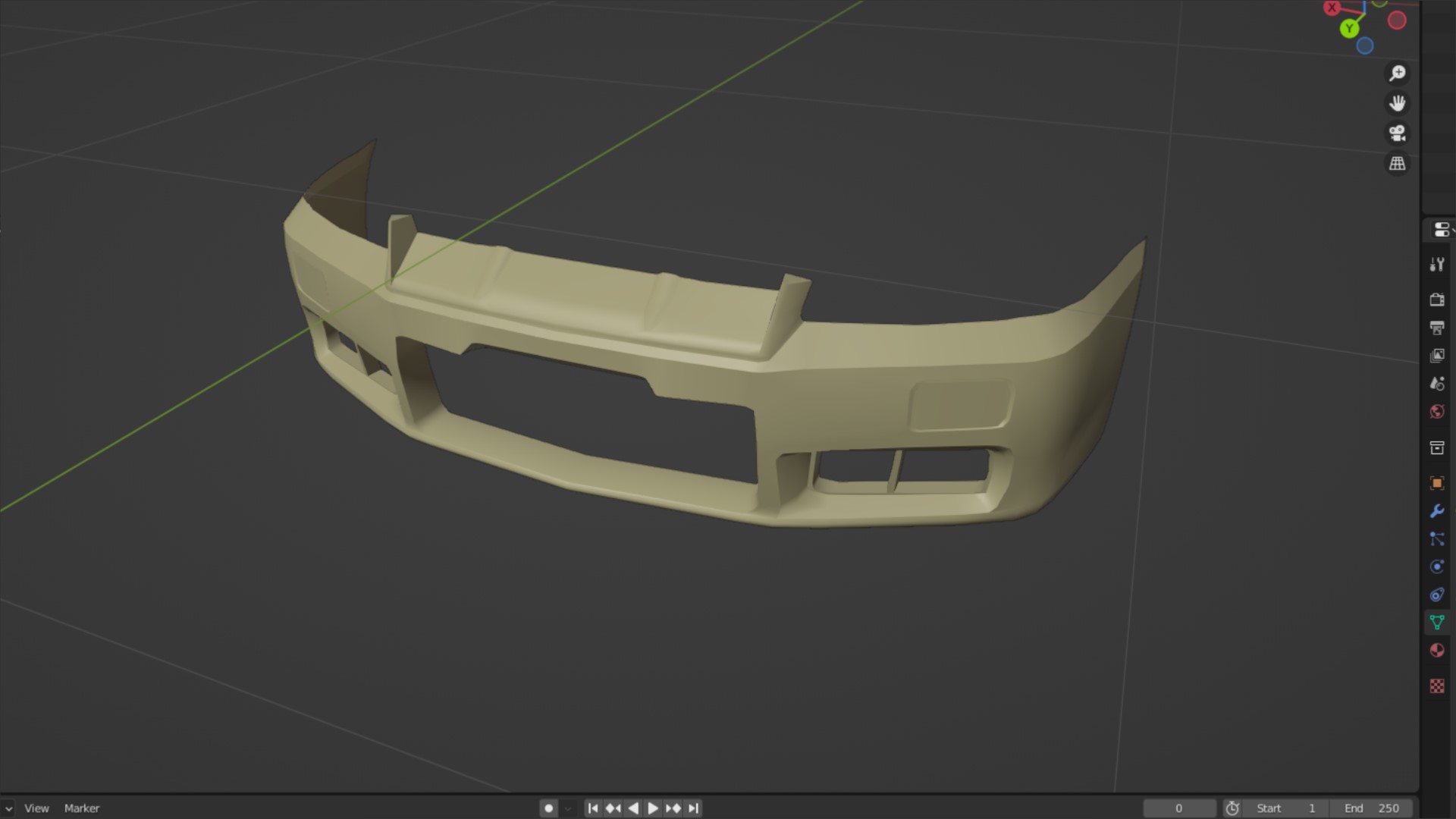Image resolution: width=1456 pixels, height=819 pixels.
Task: Open the Tool properties tab
Action: (1436, 264)
